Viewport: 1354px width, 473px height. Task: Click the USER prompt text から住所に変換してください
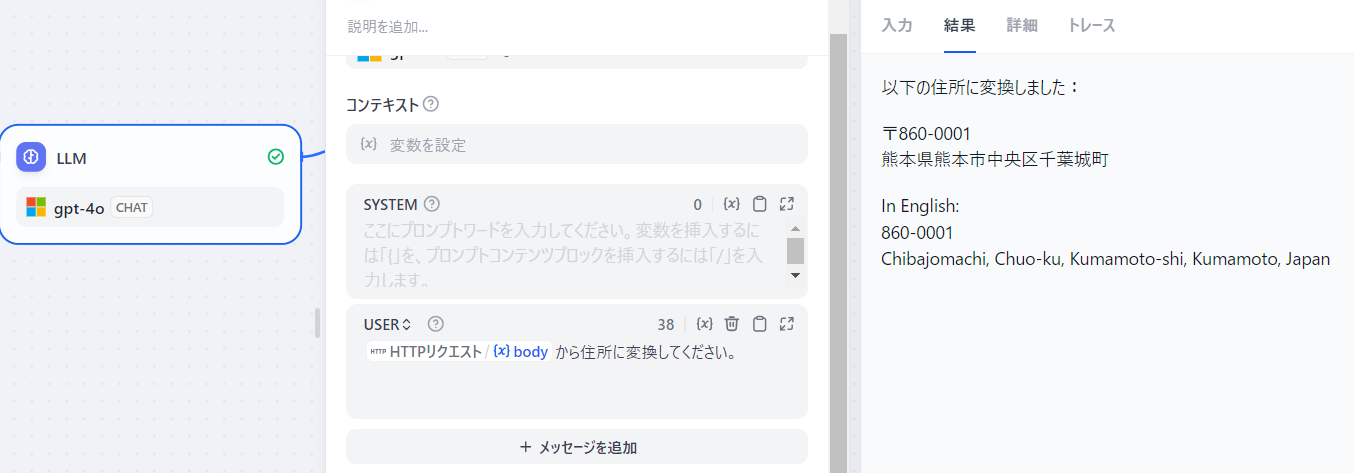(646, 352)
